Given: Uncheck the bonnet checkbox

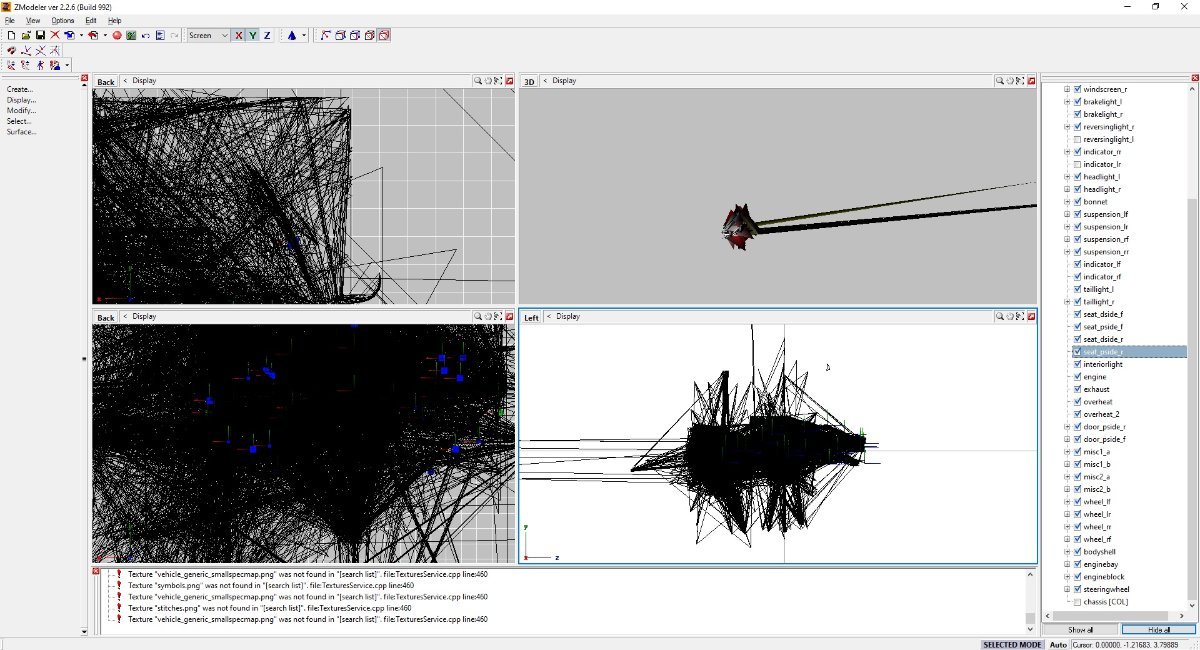Looking at the screenshot, I should [1077, 202].
